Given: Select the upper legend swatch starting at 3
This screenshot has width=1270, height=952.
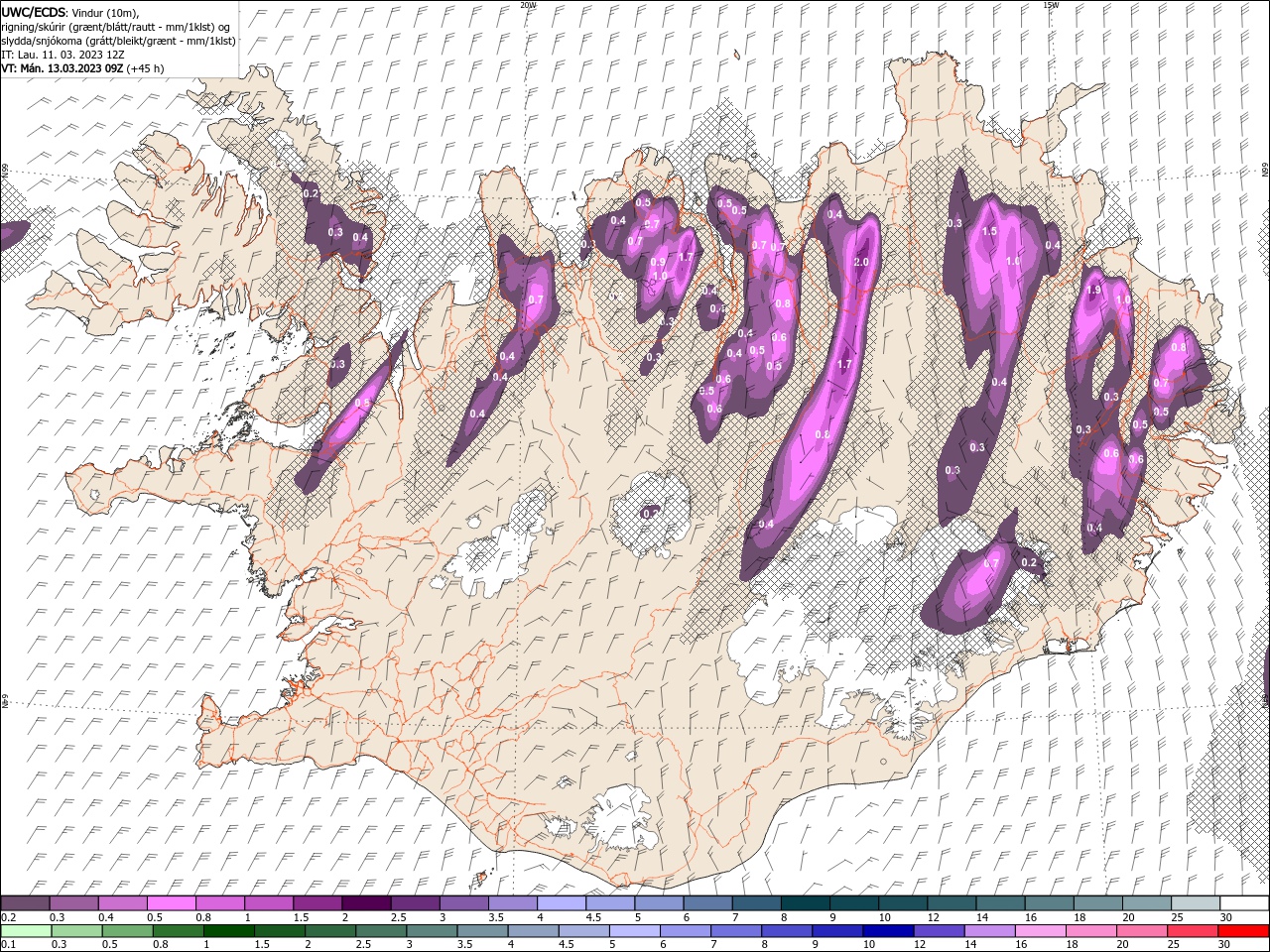Looking at the screenshot, I should [x=462, y=903].
